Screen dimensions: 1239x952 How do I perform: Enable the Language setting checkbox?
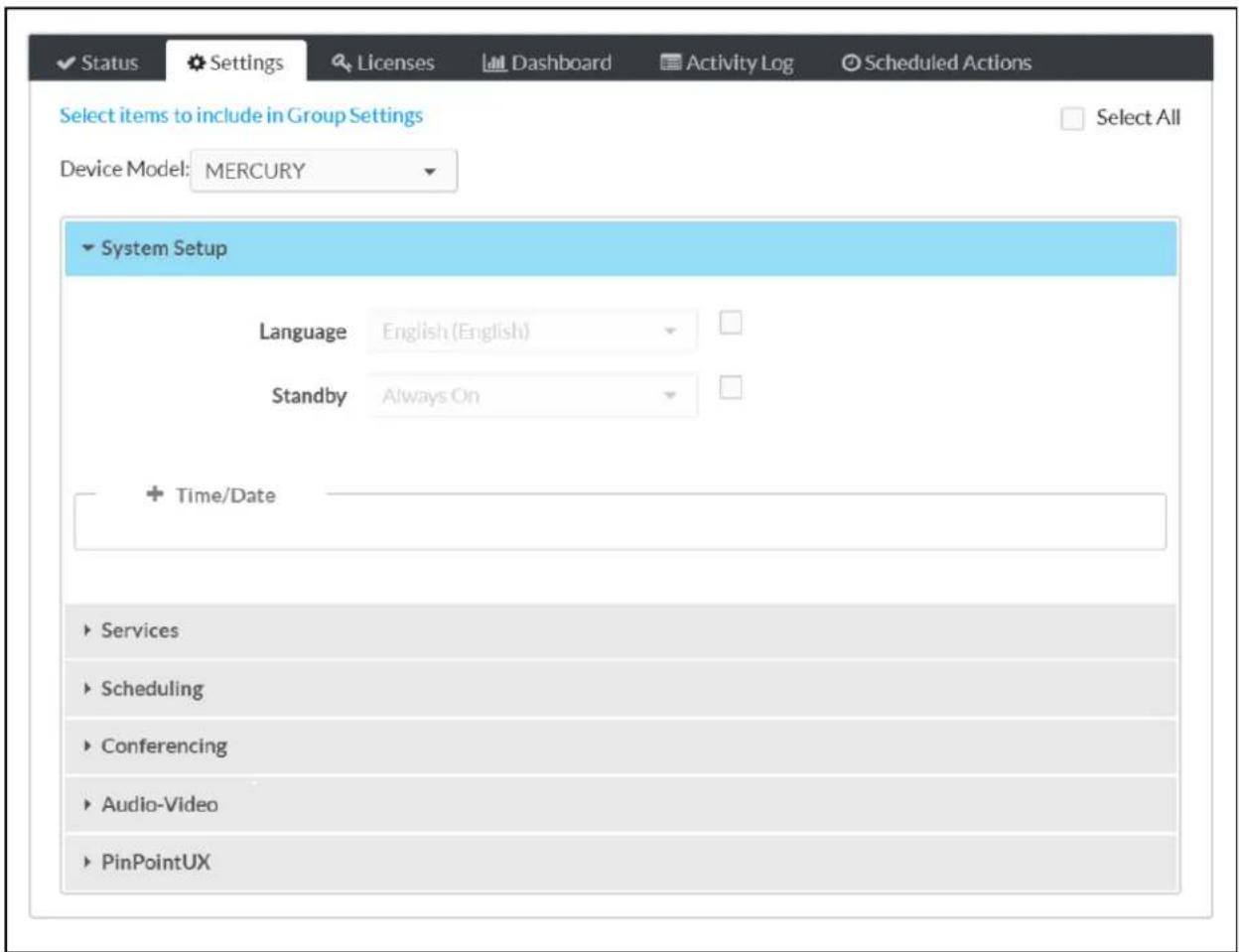[731, 323]
